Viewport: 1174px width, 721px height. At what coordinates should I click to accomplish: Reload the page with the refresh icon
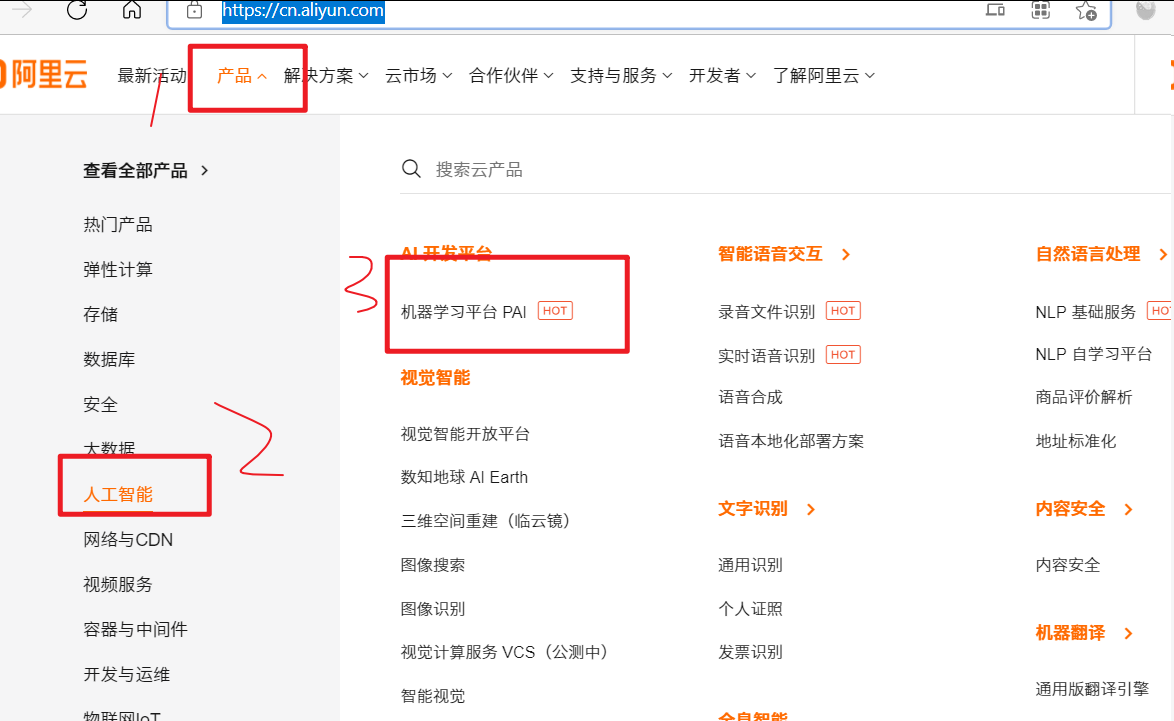coord(77,10)
